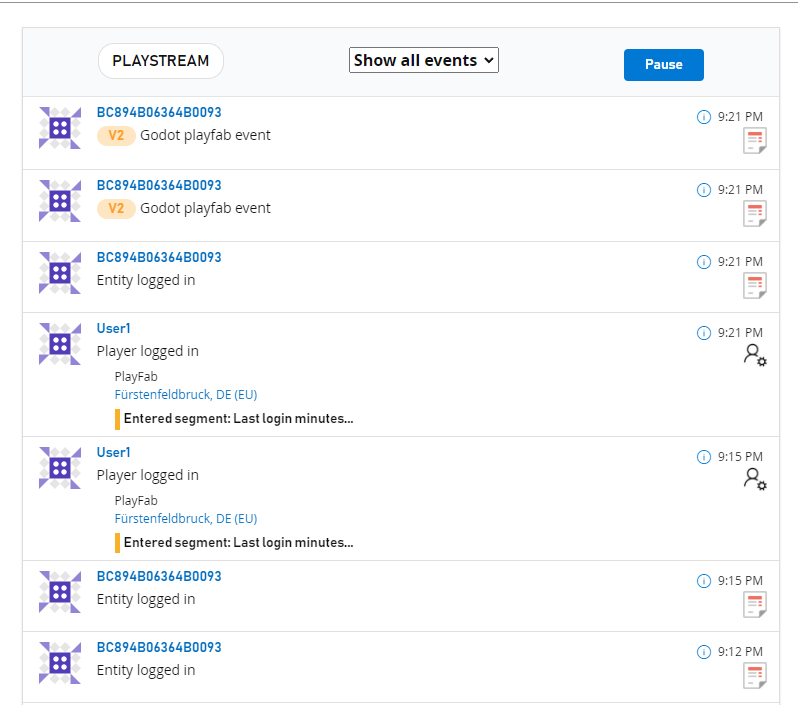
Task: Click avatar of second Godot playfab event
Action: pos(60,201)
